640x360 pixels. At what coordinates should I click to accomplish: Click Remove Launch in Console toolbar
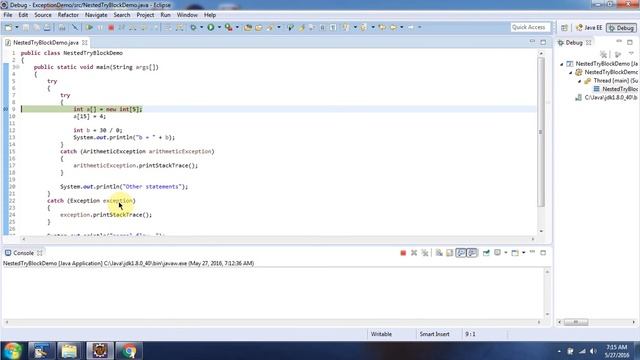pos(414,253)
